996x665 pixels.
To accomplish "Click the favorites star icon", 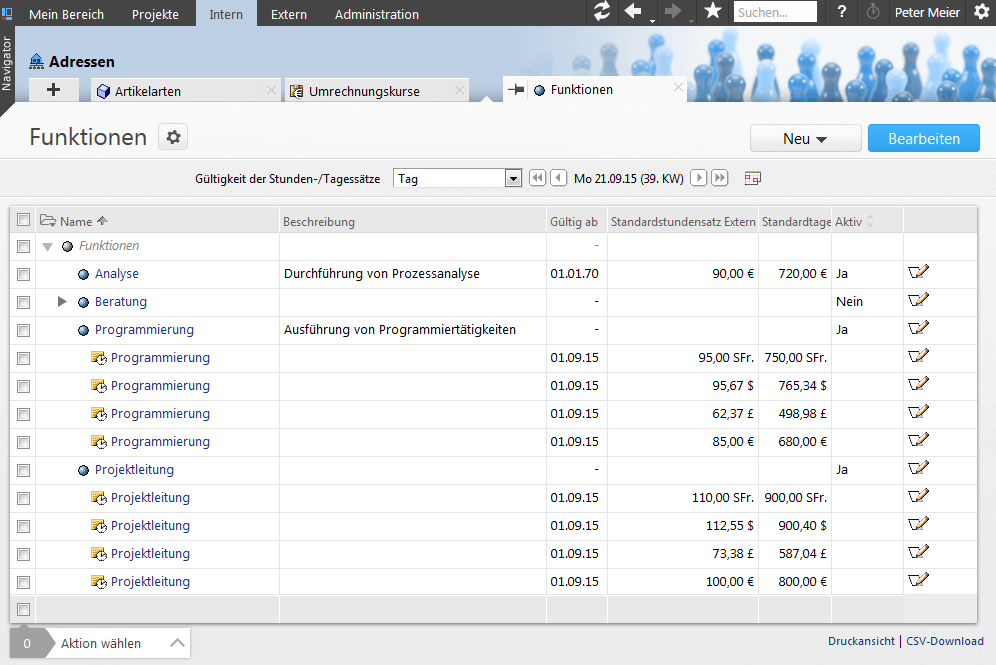I will tap(712, 12).
